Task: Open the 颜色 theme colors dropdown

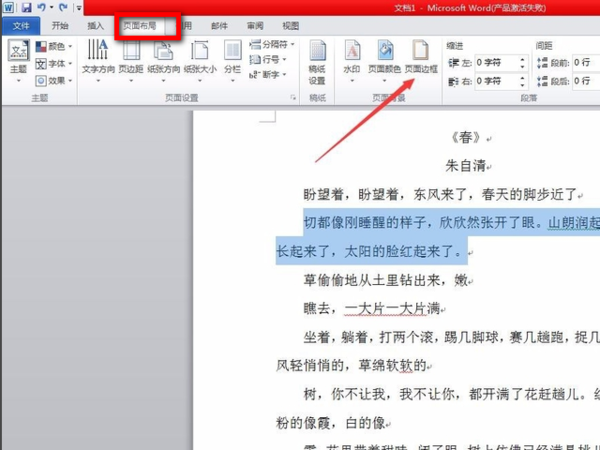Action: coord(54,47)
